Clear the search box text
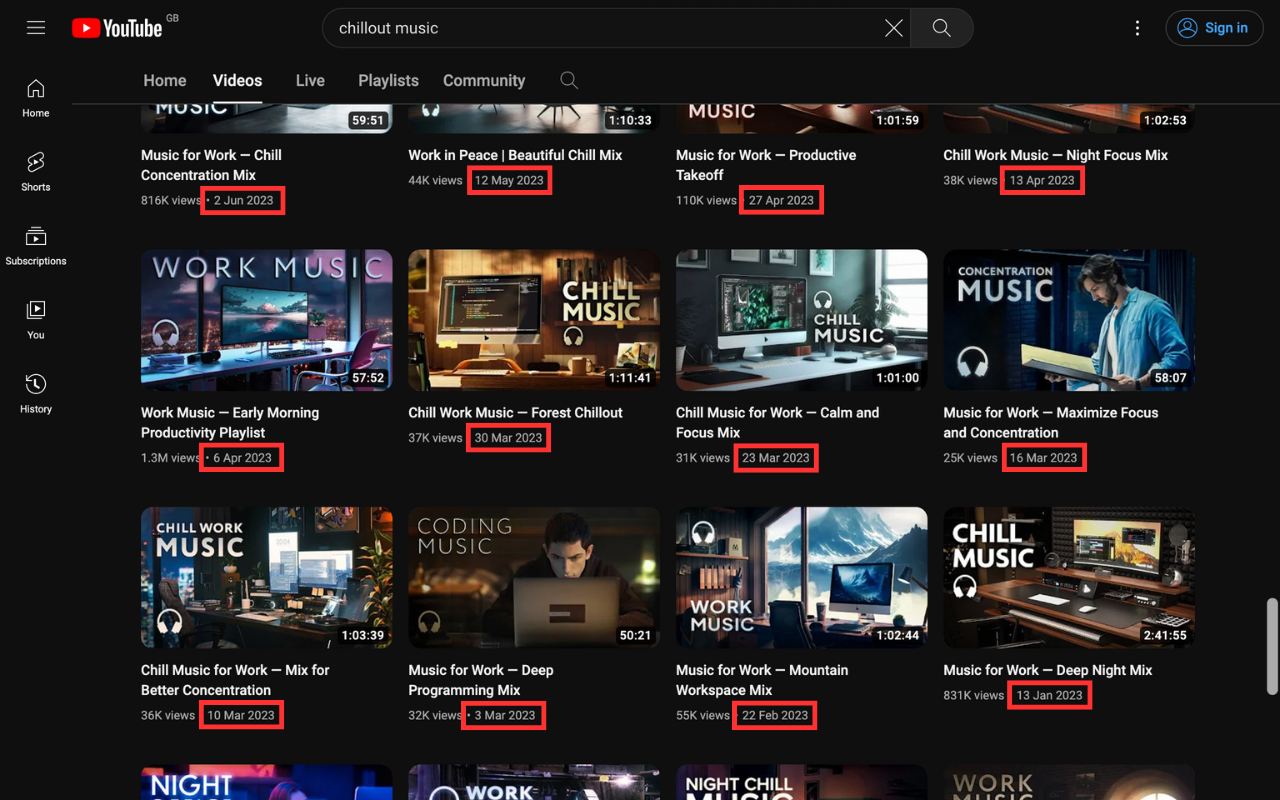 pos(893,28)
